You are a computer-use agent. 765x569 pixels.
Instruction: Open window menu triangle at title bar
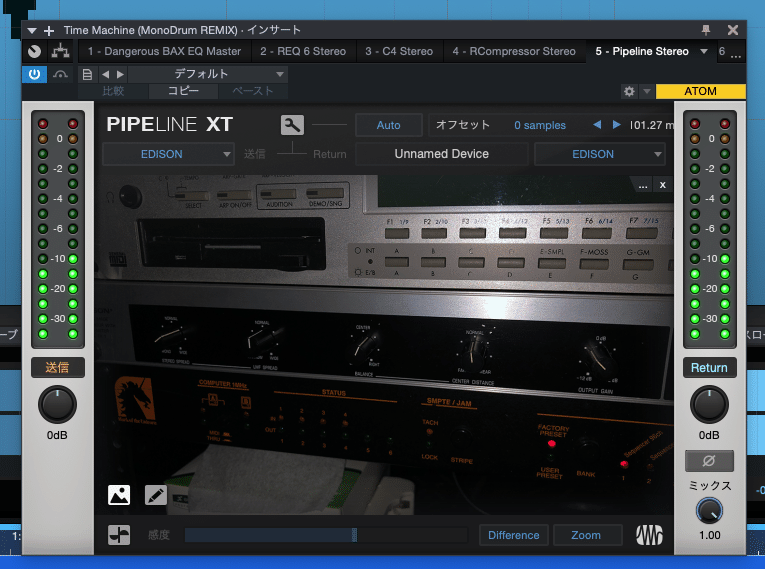[x=32, y=31]
